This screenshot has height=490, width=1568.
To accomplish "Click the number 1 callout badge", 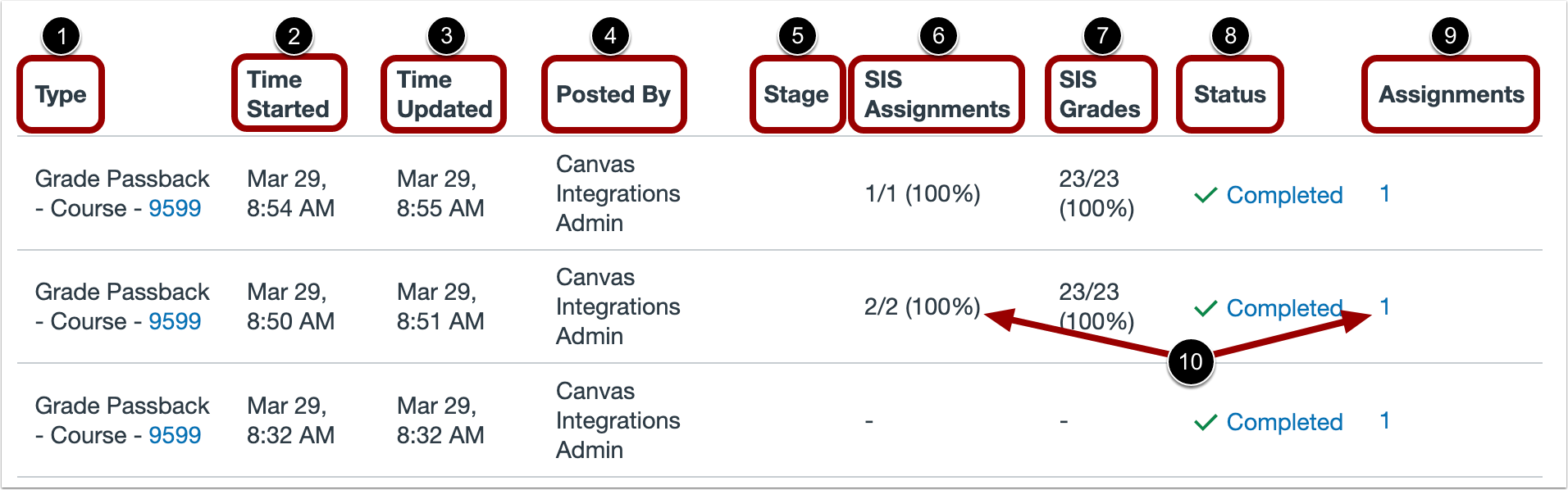I will 62,36.
